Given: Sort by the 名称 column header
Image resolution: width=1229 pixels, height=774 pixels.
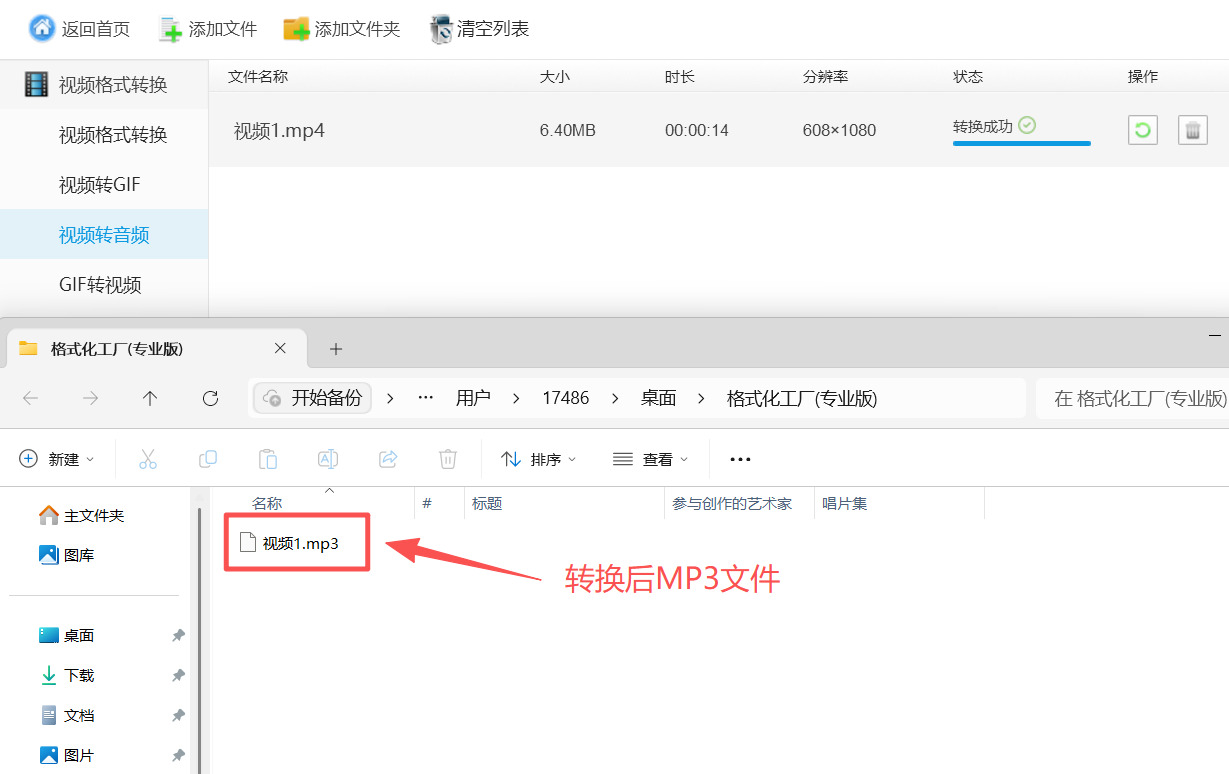Looking at the screenshot, I should 267,504.
